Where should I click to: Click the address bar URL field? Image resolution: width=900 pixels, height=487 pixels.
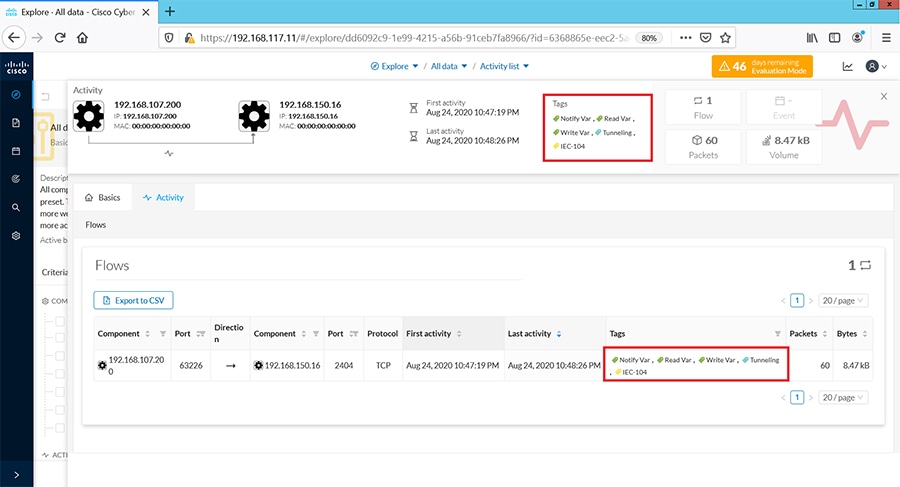pyautogui.click(x=413, y=38)
